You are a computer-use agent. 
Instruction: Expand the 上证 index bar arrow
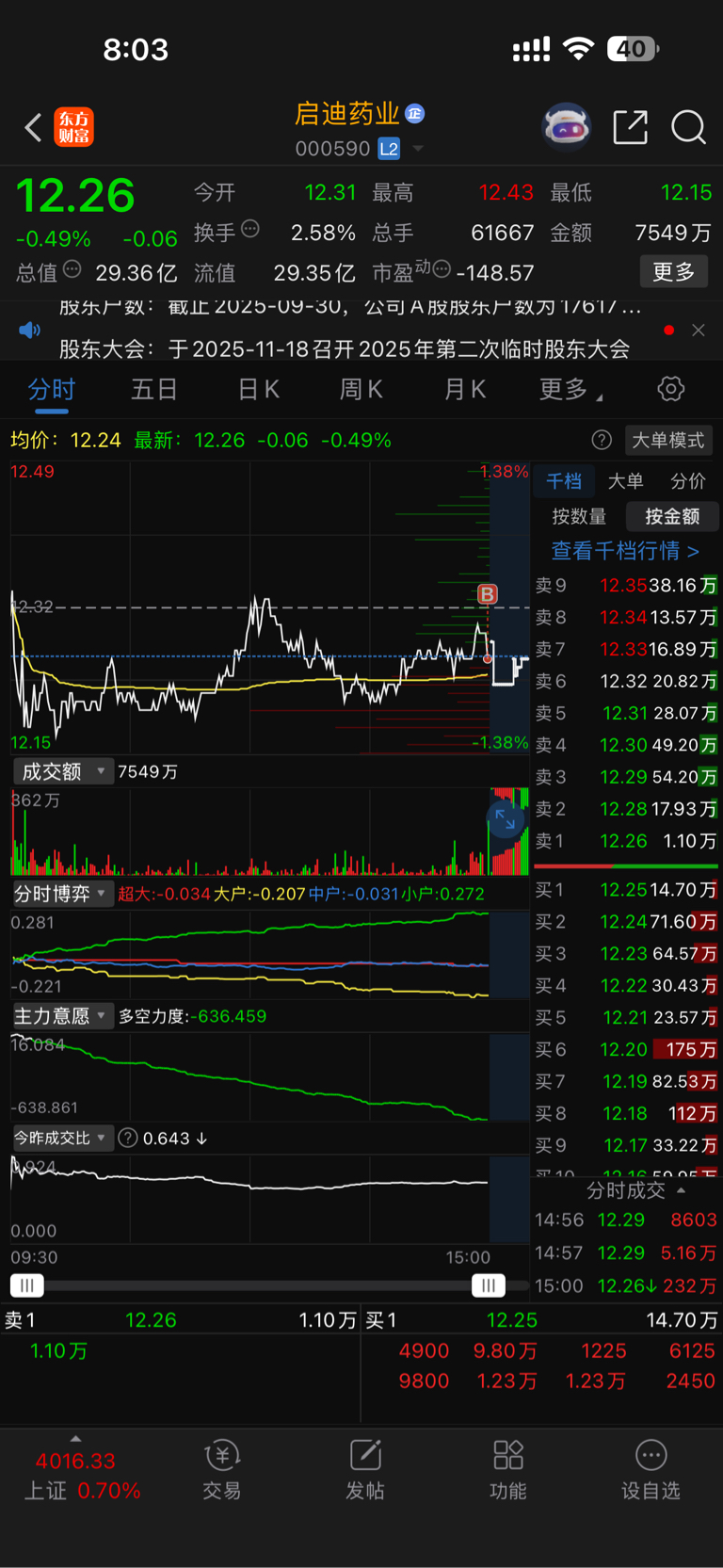tap(75, 1438)
